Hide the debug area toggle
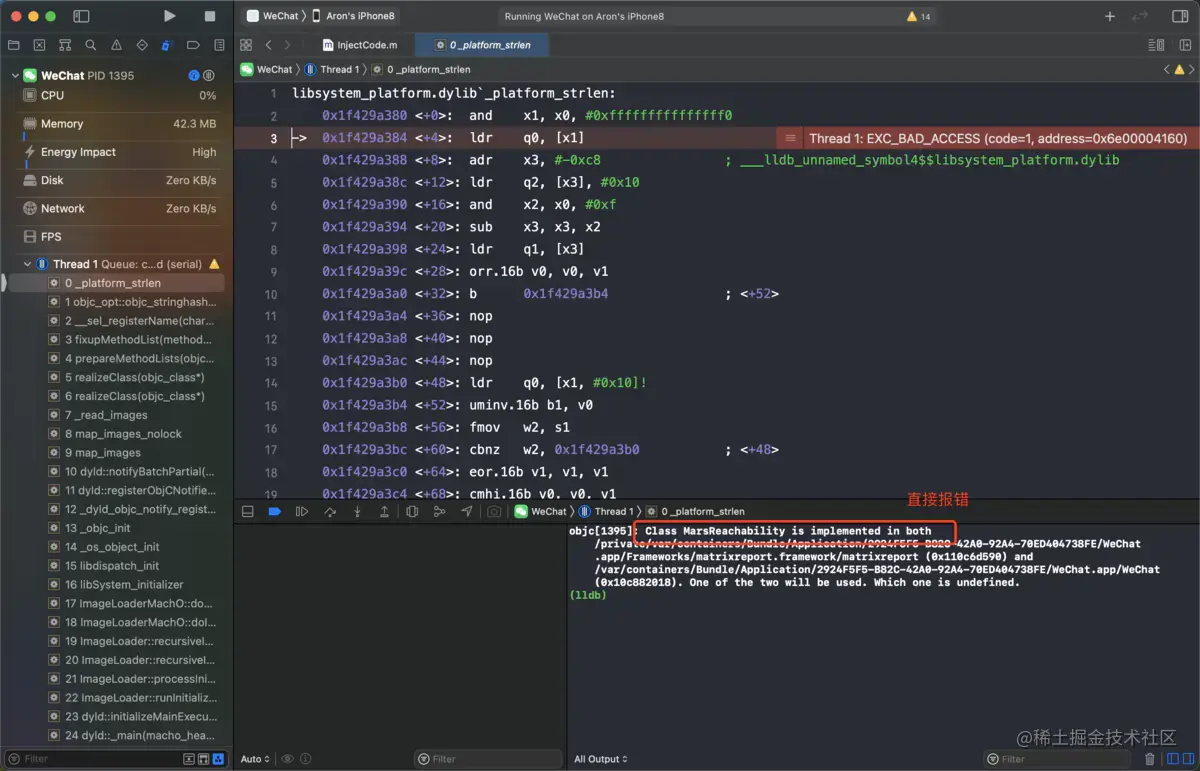The height and width of the screenshot is (771, 1200). tap(248, 511)
